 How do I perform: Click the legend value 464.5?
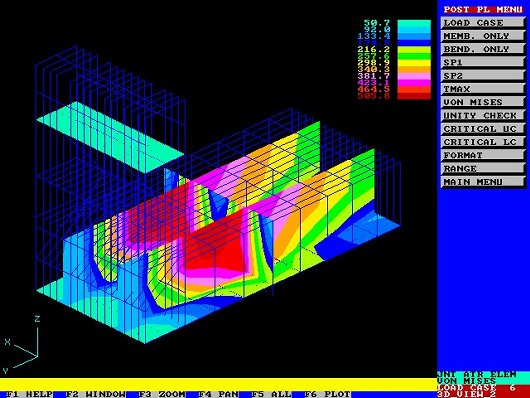374,89
